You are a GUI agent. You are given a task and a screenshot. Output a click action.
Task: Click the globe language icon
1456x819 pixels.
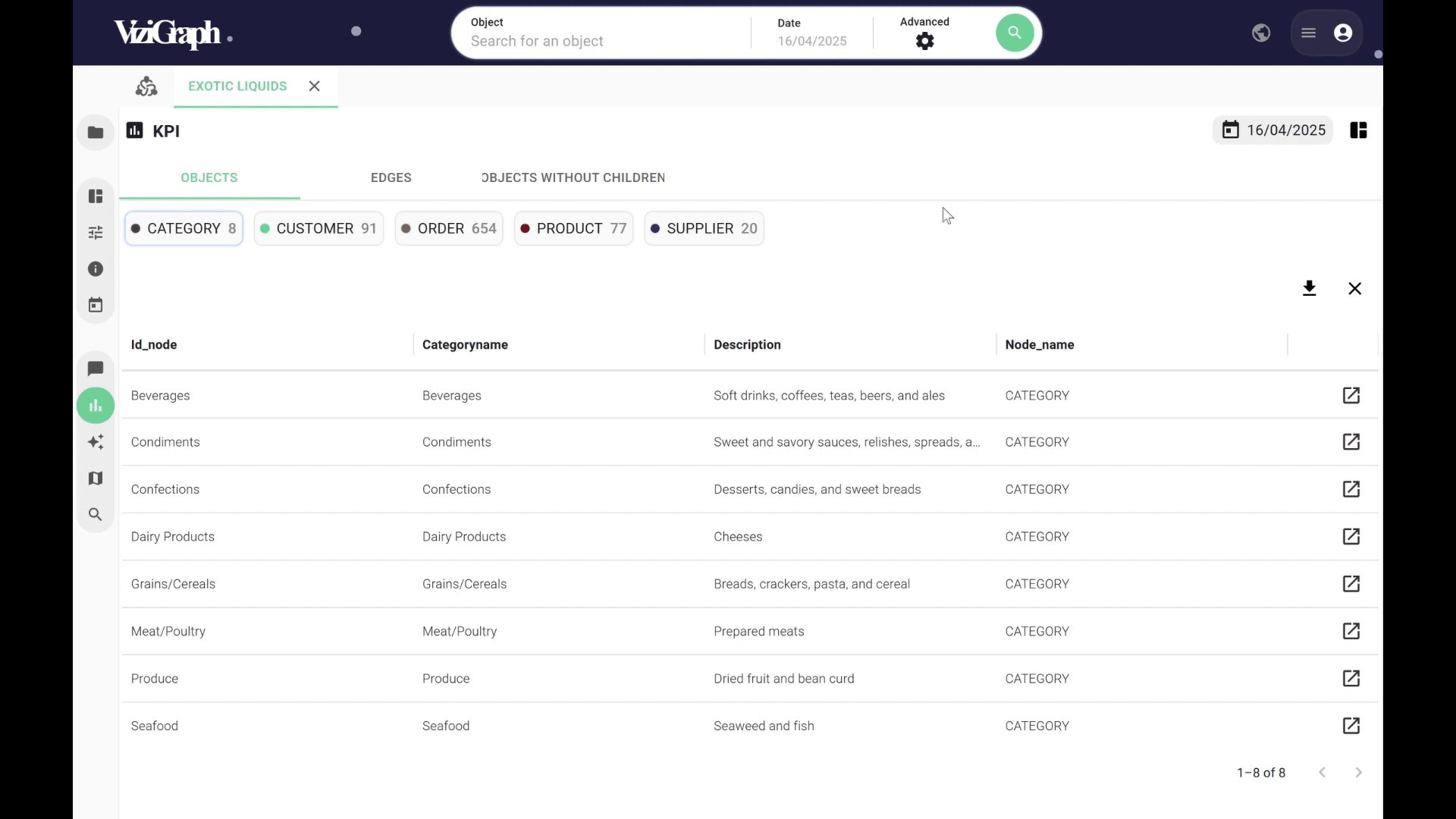pyautogui.click(x=1261, y=33)
